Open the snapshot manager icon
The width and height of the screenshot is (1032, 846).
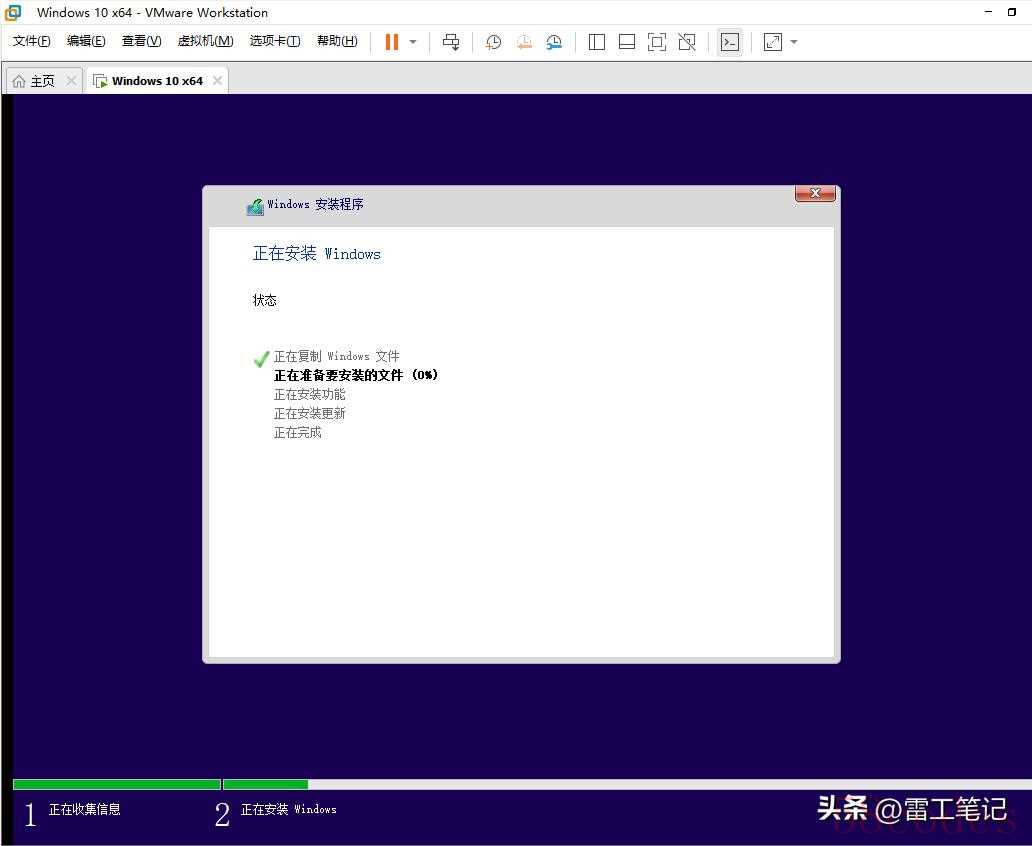[554, 42]
